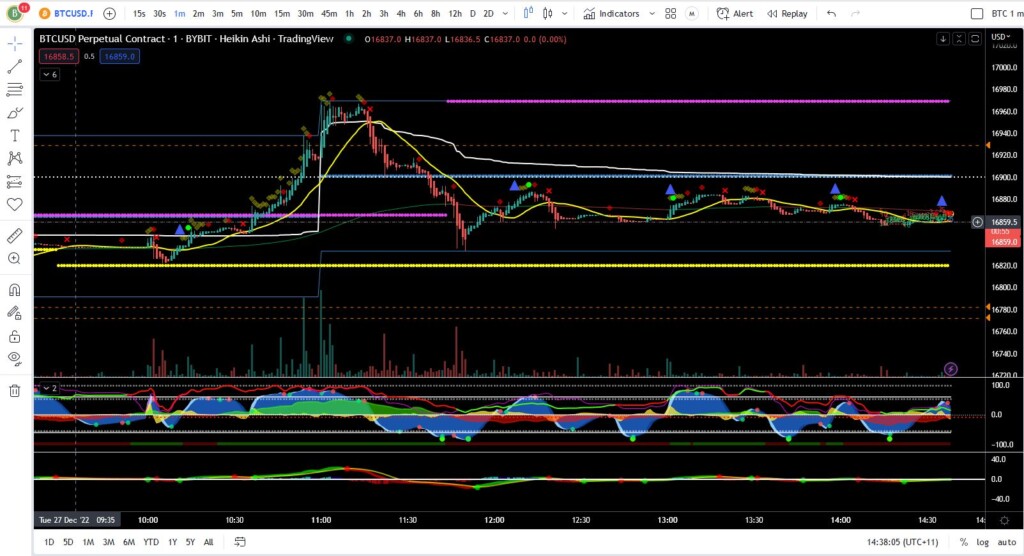This screenshot has height=556, width=1024.
Task: Toggle lock all drawing tools
Action: pos(15,335)
